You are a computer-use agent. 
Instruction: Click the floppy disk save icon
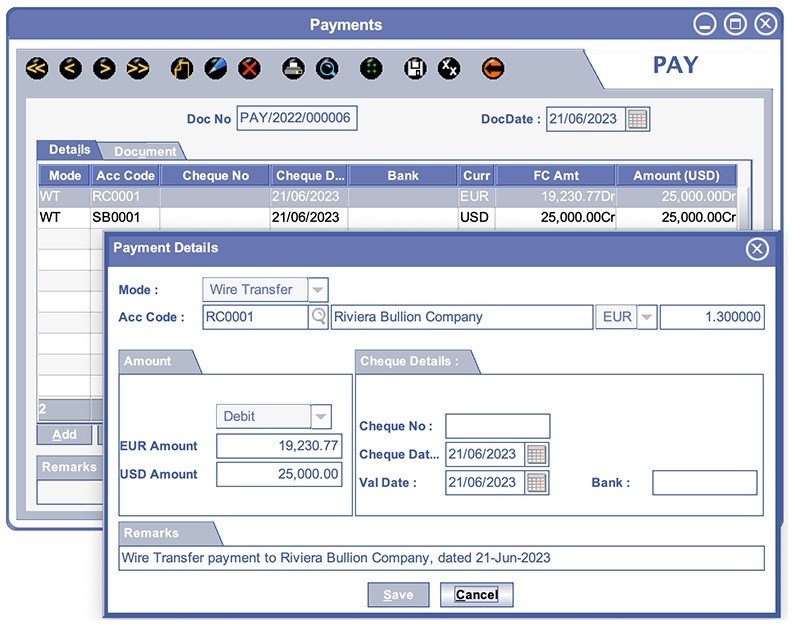pyautogui.click(x=415, y=68)
